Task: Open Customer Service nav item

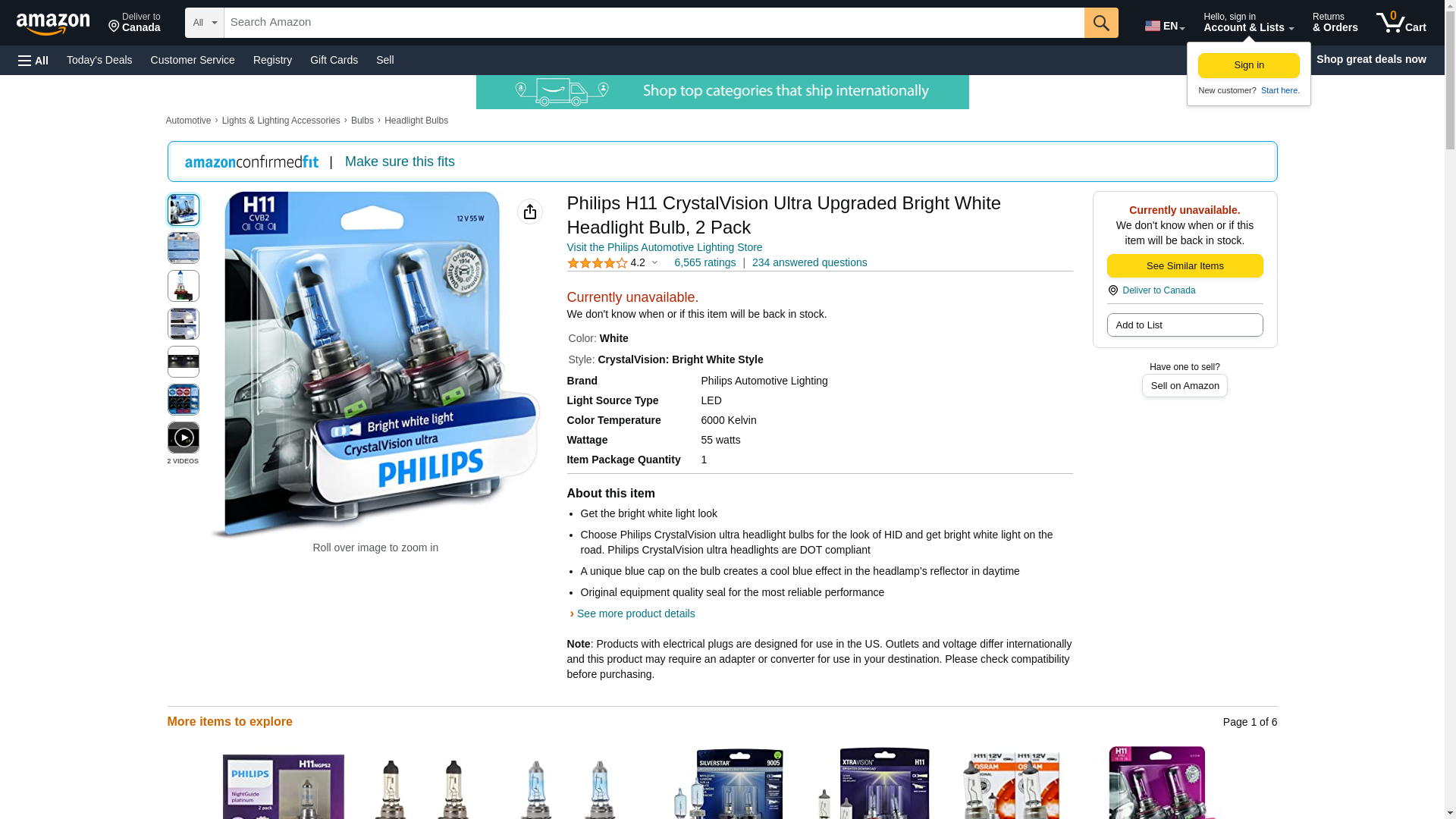Action: click(193, 60)
